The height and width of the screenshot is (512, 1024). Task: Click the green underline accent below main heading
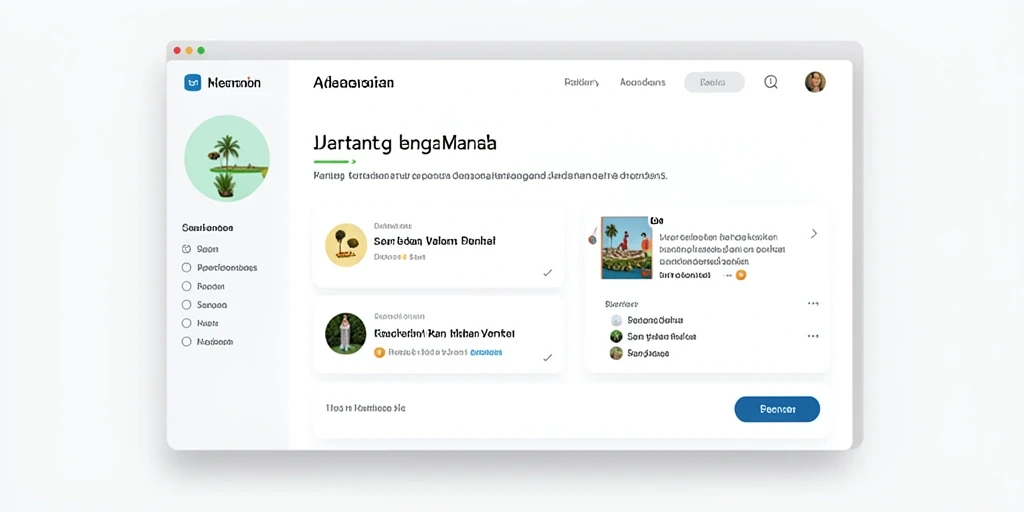coord(334,161)
